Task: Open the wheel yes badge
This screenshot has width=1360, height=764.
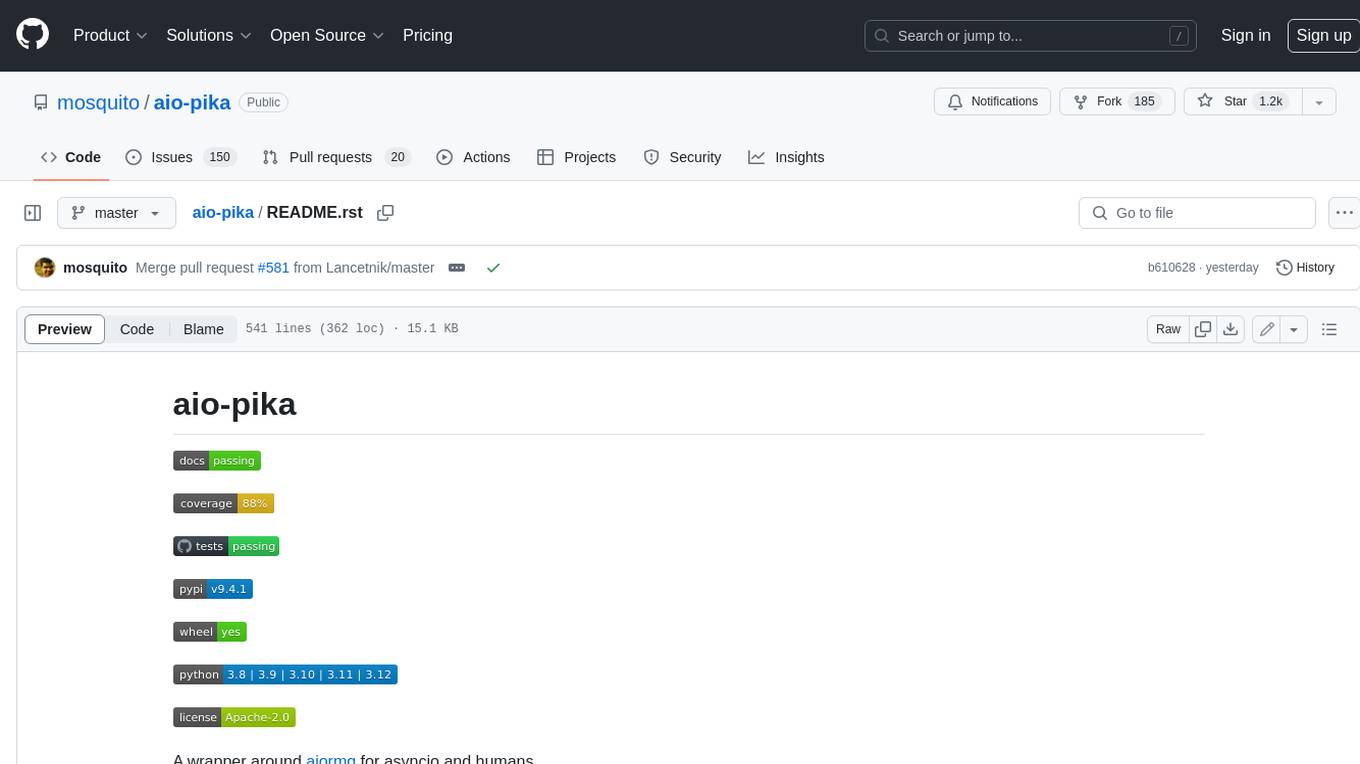Action: [x=210, y=632]
